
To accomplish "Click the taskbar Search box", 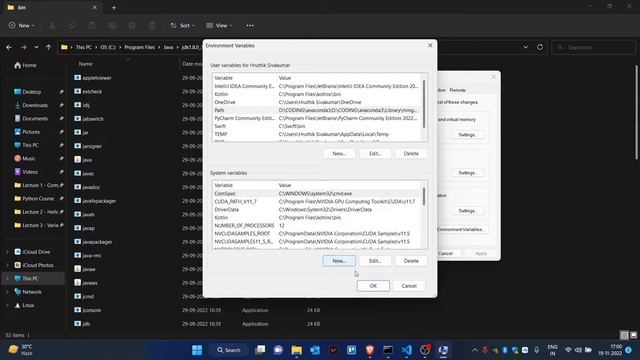I will 229,350.
